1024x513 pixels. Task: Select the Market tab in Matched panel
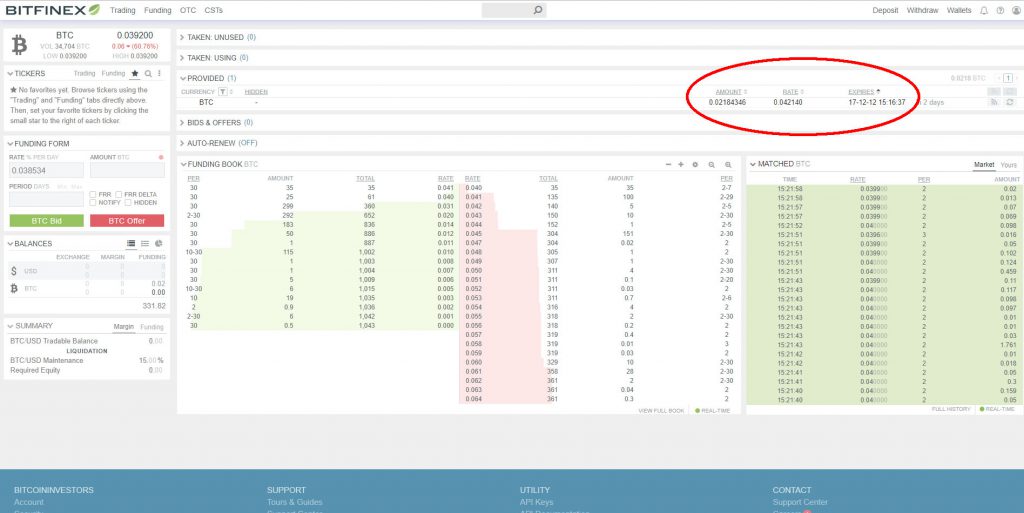984,165
